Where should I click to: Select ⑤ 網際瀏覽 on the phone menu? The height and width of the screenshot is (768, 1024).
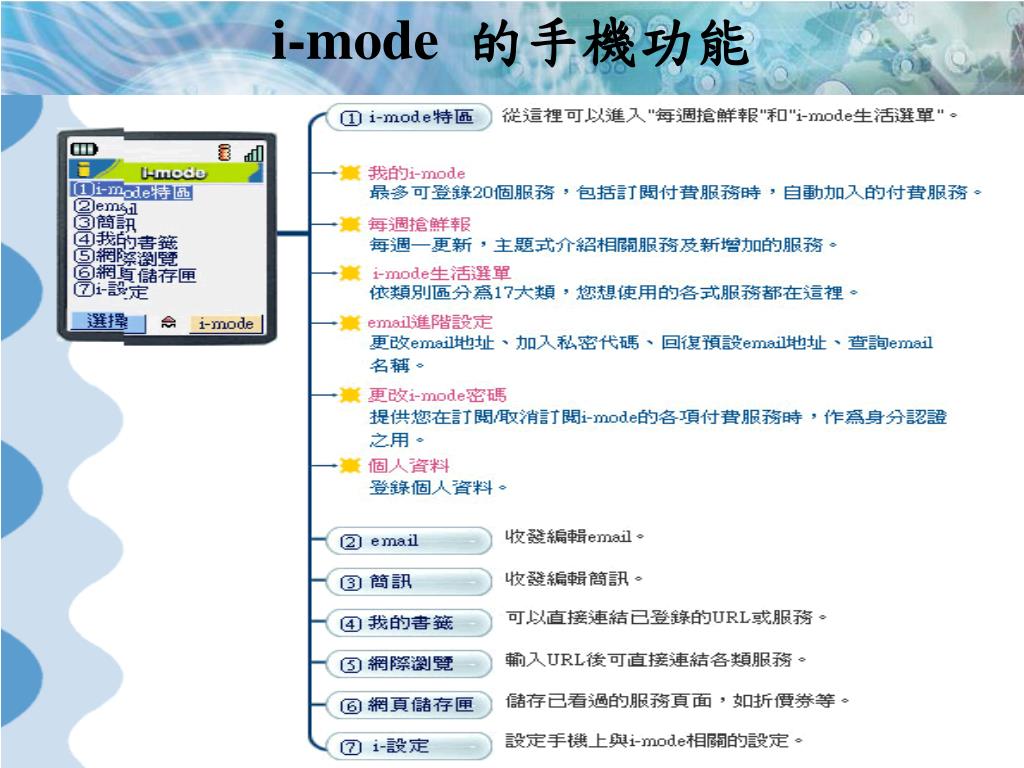[x=125, y=256]
